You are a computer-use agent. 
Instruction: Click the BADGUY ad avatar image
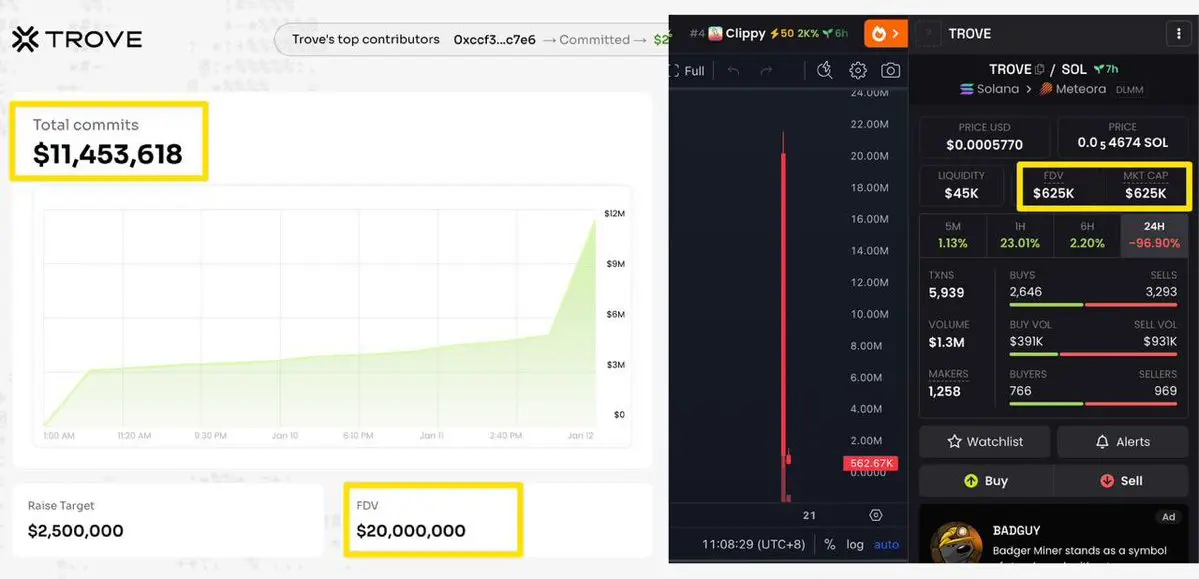956,542
